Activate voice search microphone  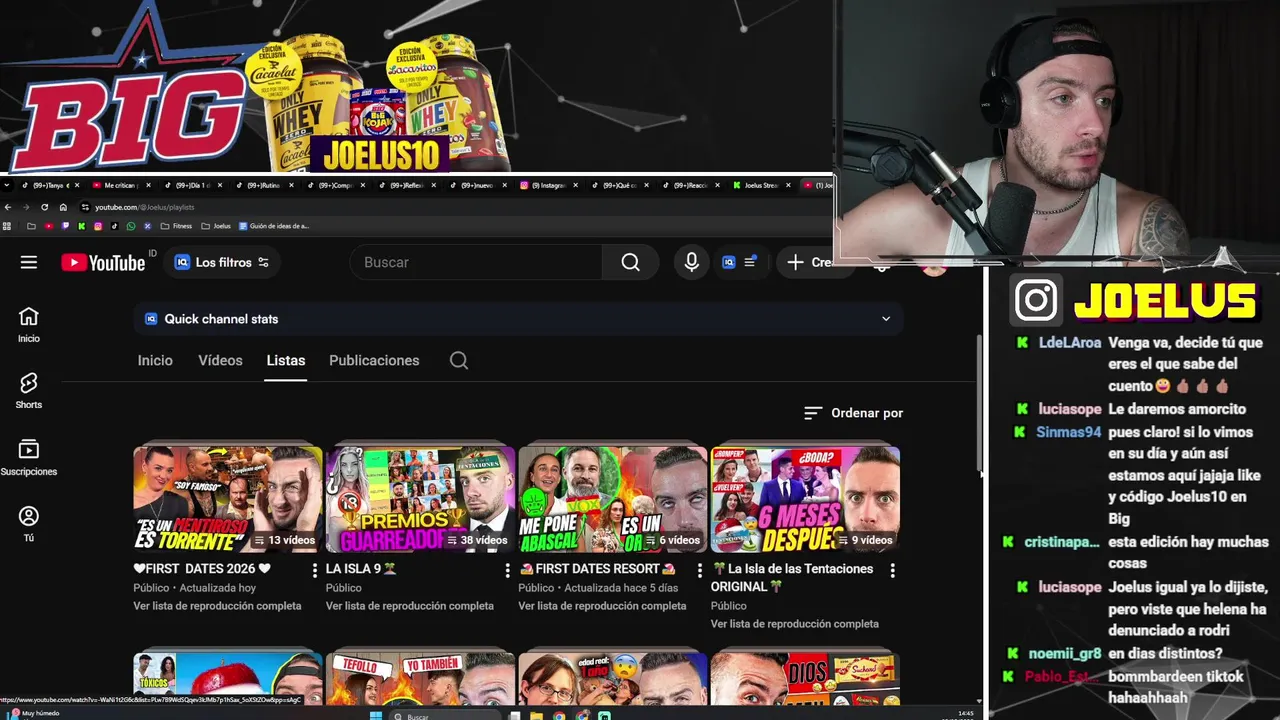pyautogui.click(x=691, y=262)
